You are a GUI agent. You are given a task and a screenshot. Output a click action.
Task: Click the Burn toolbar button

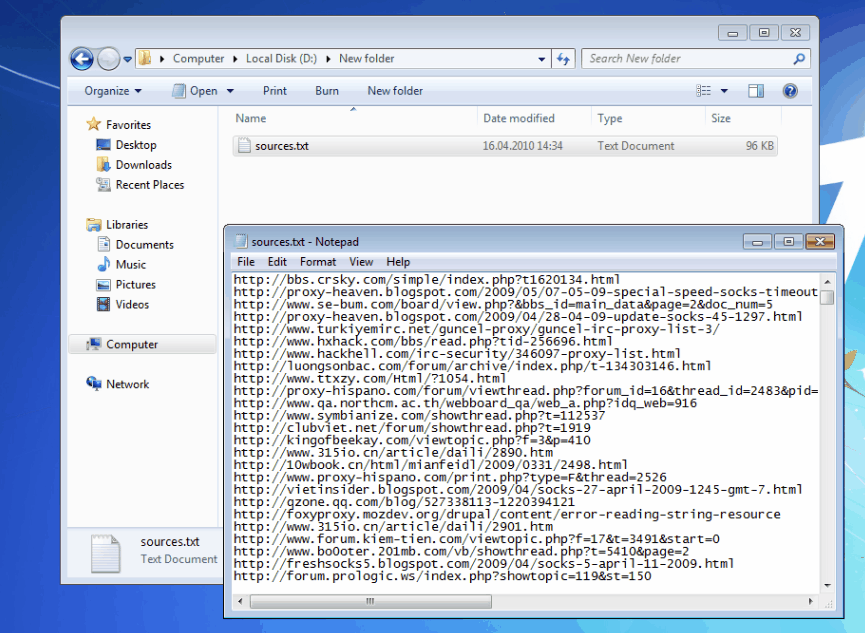(x=327, y=91)
